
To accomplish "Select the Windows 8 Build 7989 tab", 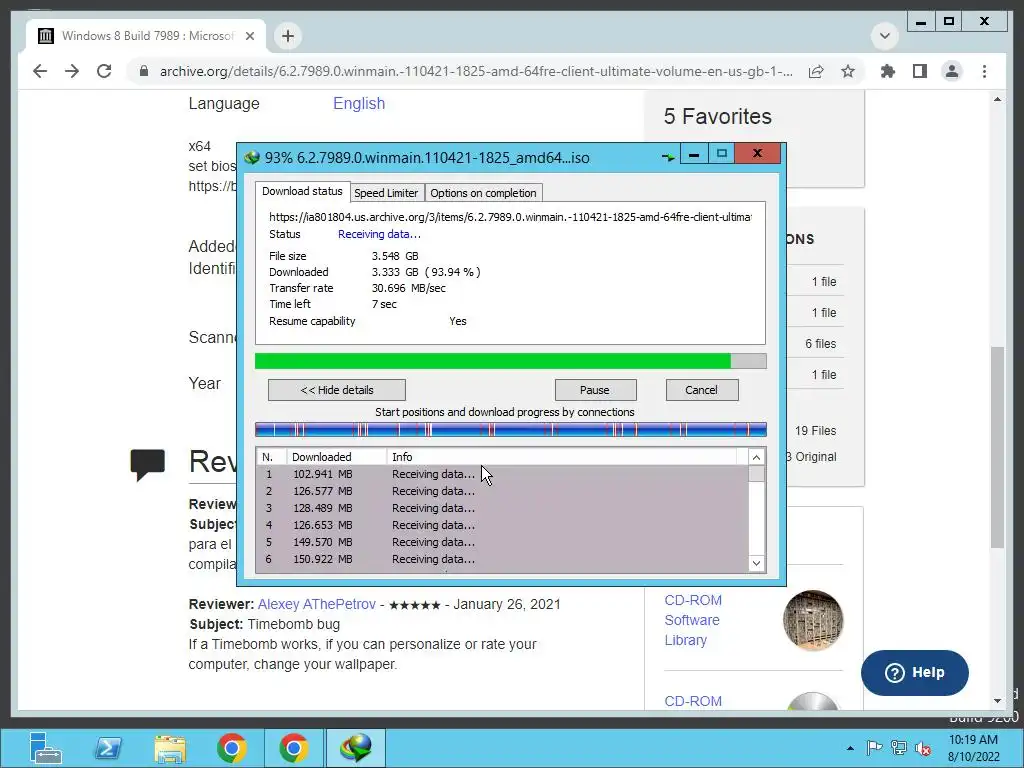I will (147, 36).
